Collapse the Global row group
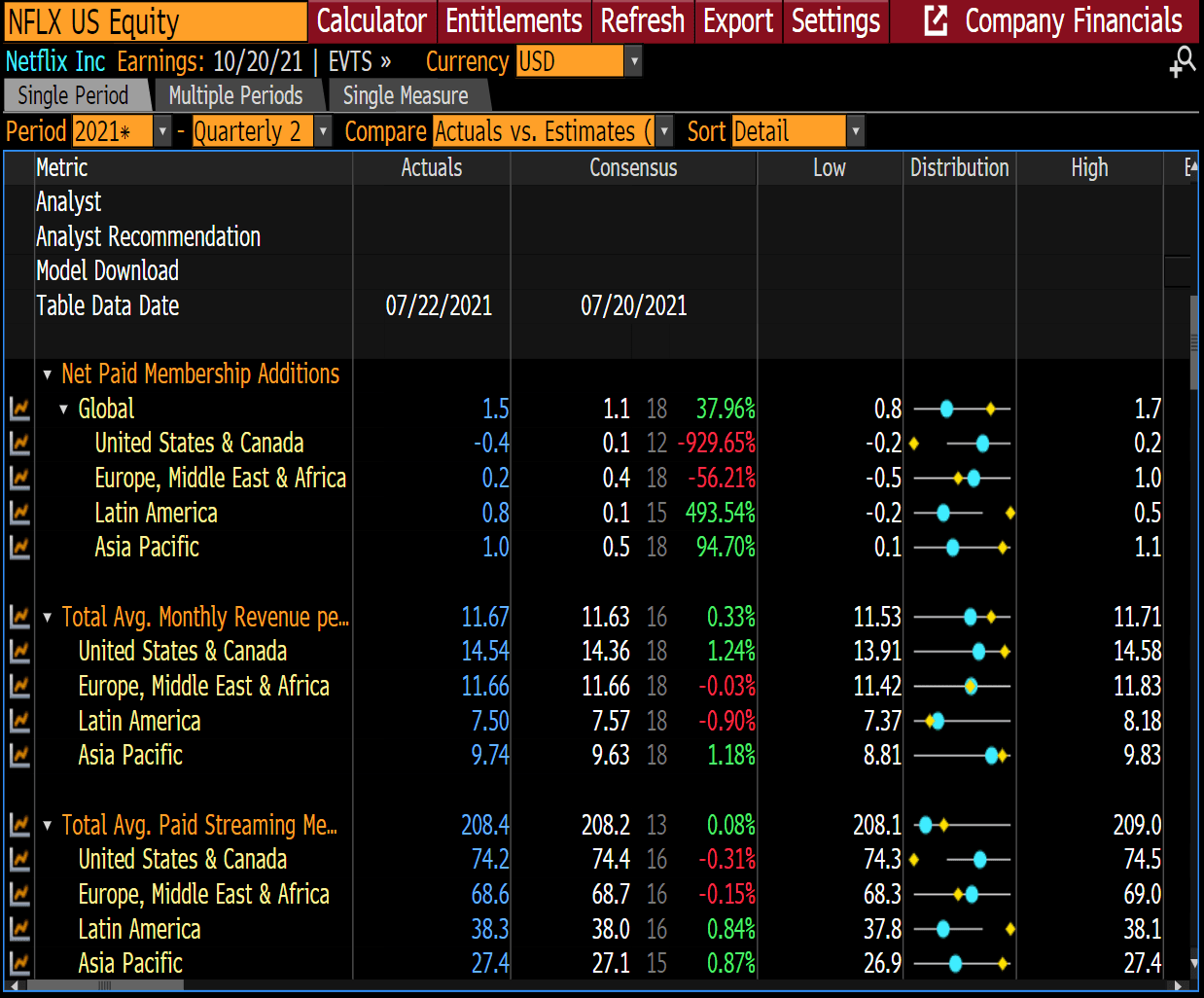The image size is (1204, 998). point(64,409)
